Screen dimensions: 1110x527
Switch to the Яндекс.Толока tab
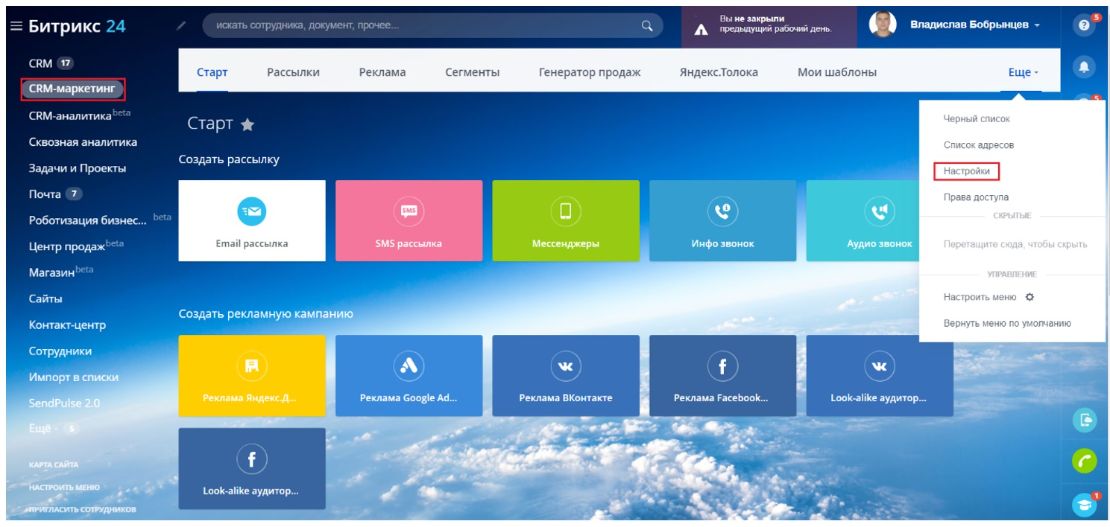[x=719, y=72]
